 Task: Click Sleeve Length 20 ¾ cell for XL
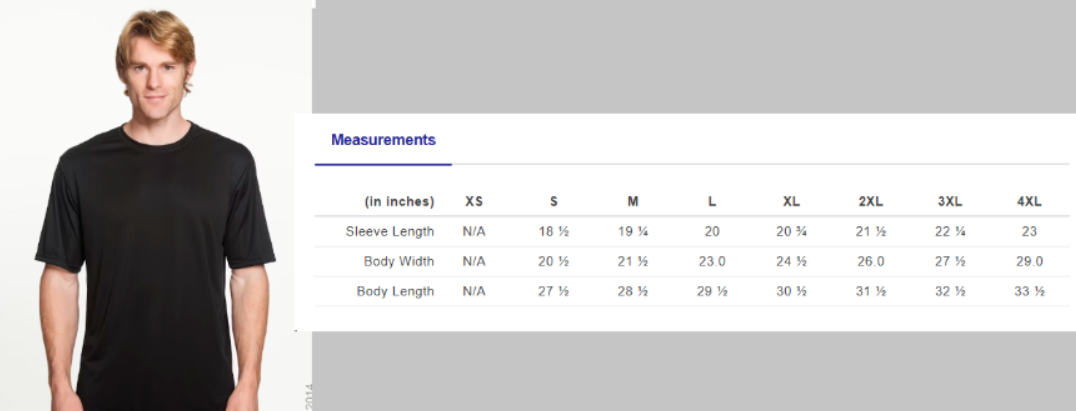(791, 231)
